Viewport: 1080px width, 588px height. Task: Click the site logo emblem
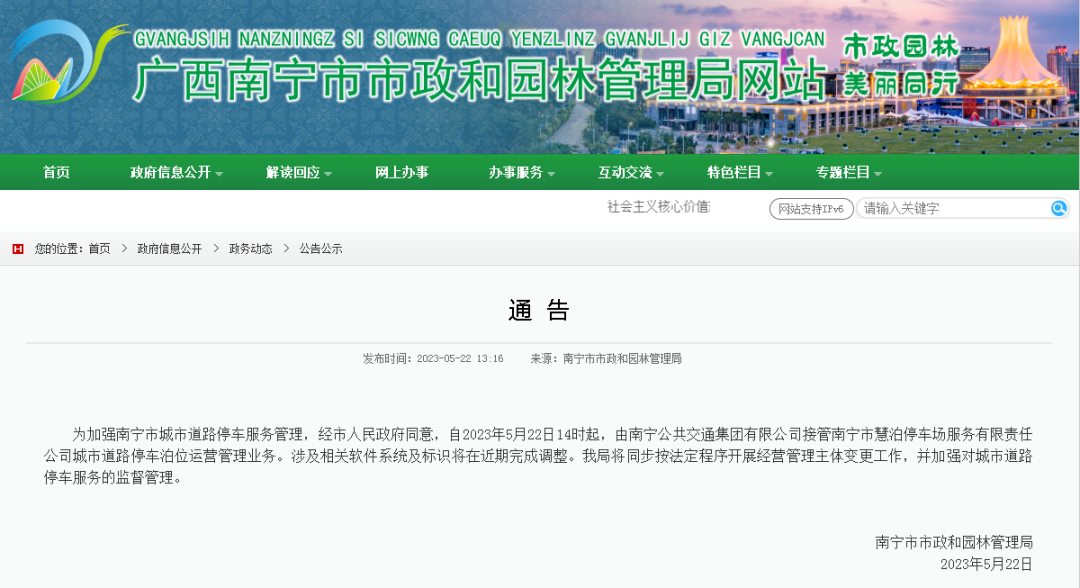click(x=68, y=62)
